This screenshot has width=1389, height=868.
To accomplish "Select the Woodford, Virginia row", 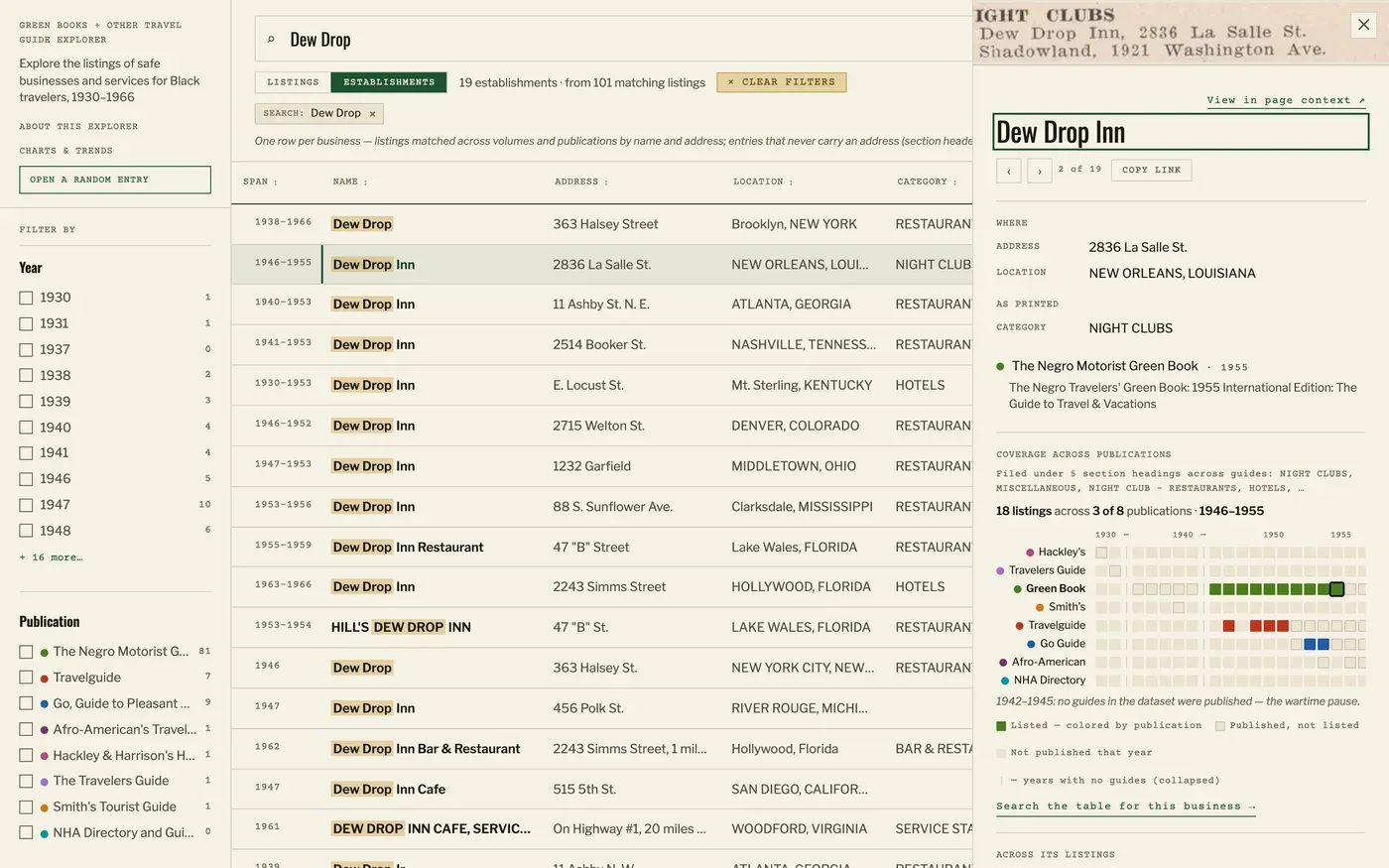I will coord(602,828).
